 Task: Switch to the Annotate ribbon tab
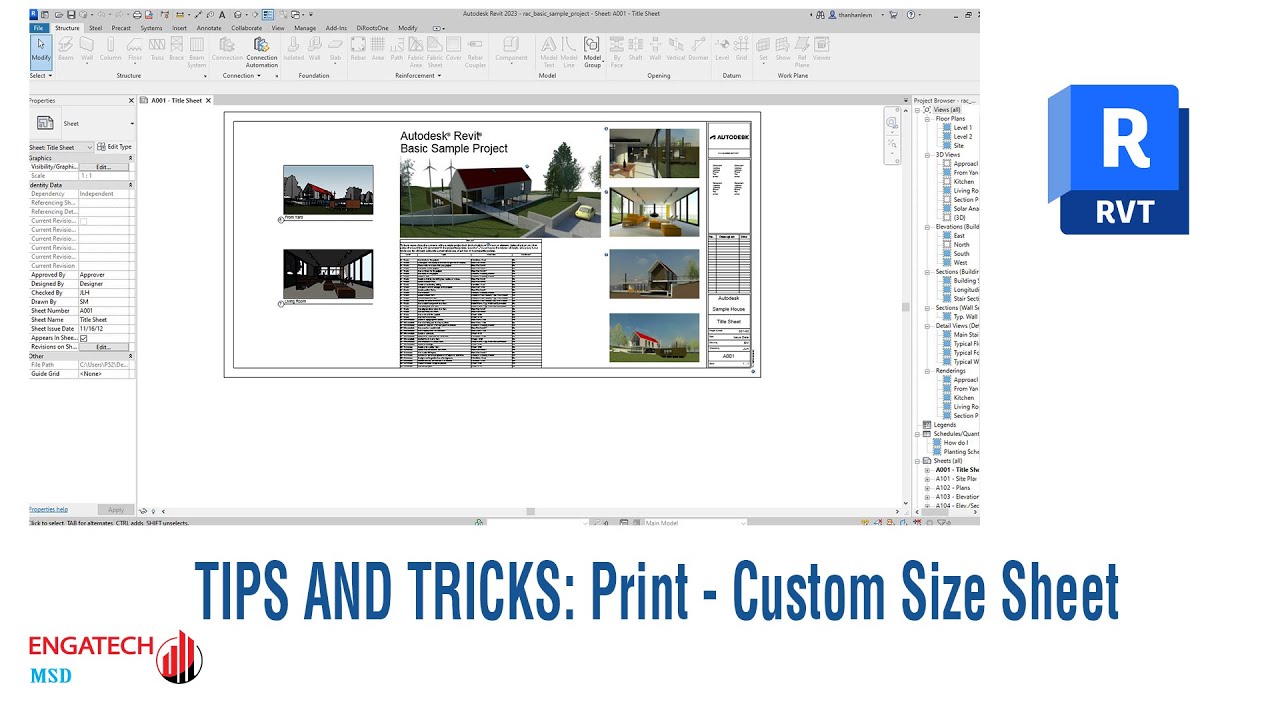(x=209, y=28)
